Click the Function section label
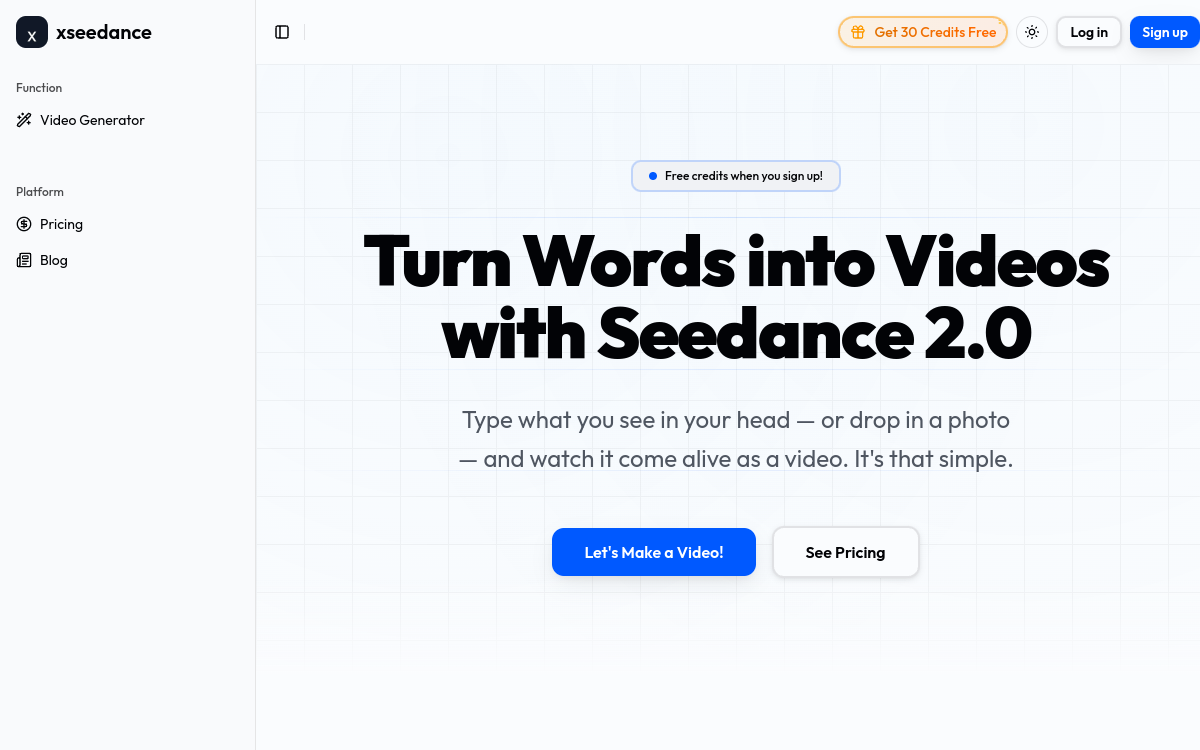Screen dimensions: 1200x750 tap(39, 88)
